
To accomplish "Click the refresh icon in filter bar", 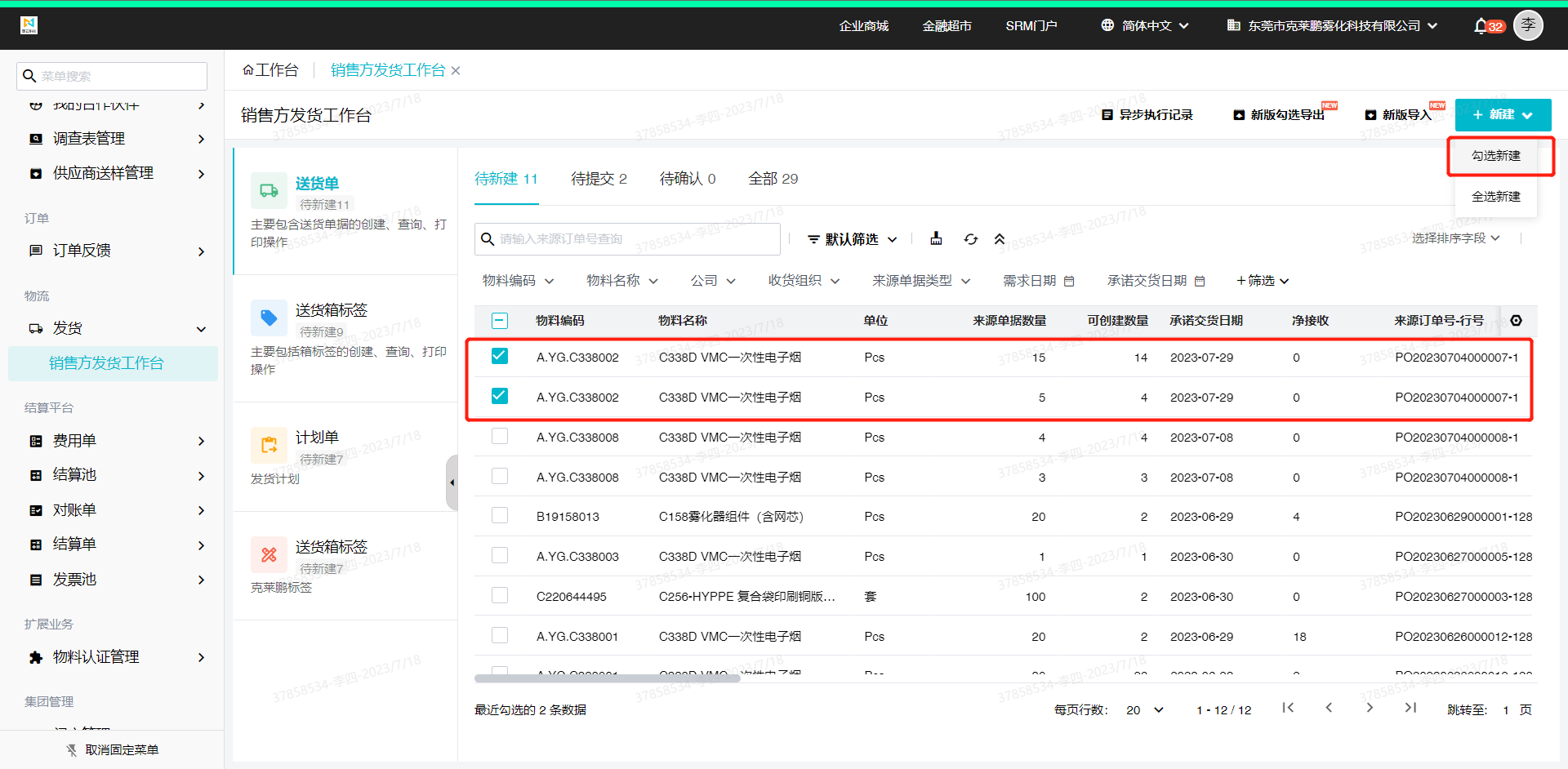I will click(x=970, y=239).
